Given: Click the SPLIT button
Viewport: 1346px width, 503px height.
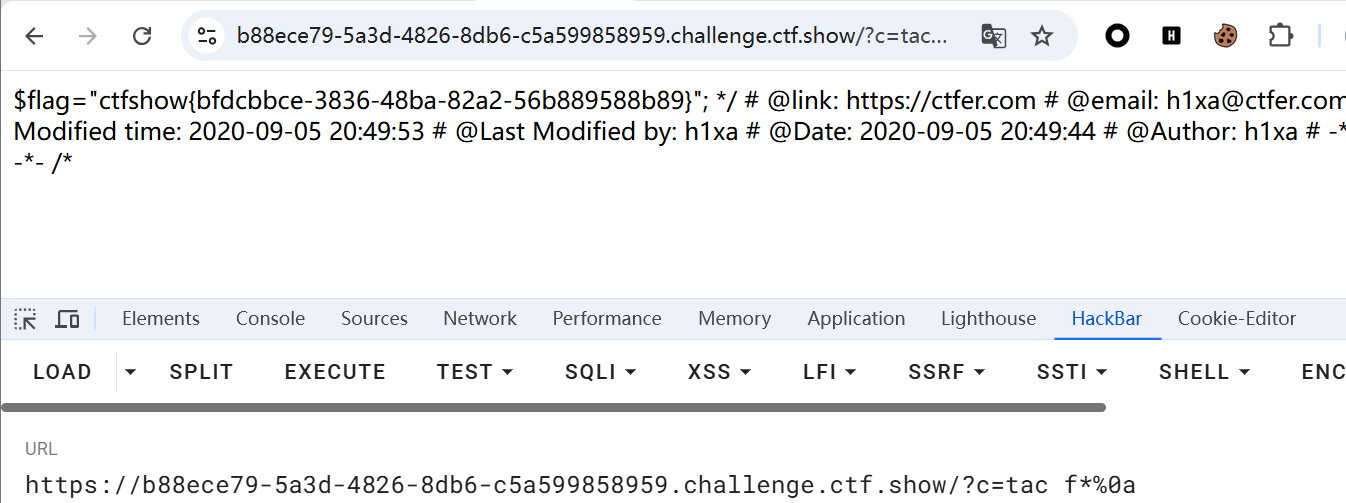Looking at the screenshot, I should pyautogui.click(x=201, y=372).
